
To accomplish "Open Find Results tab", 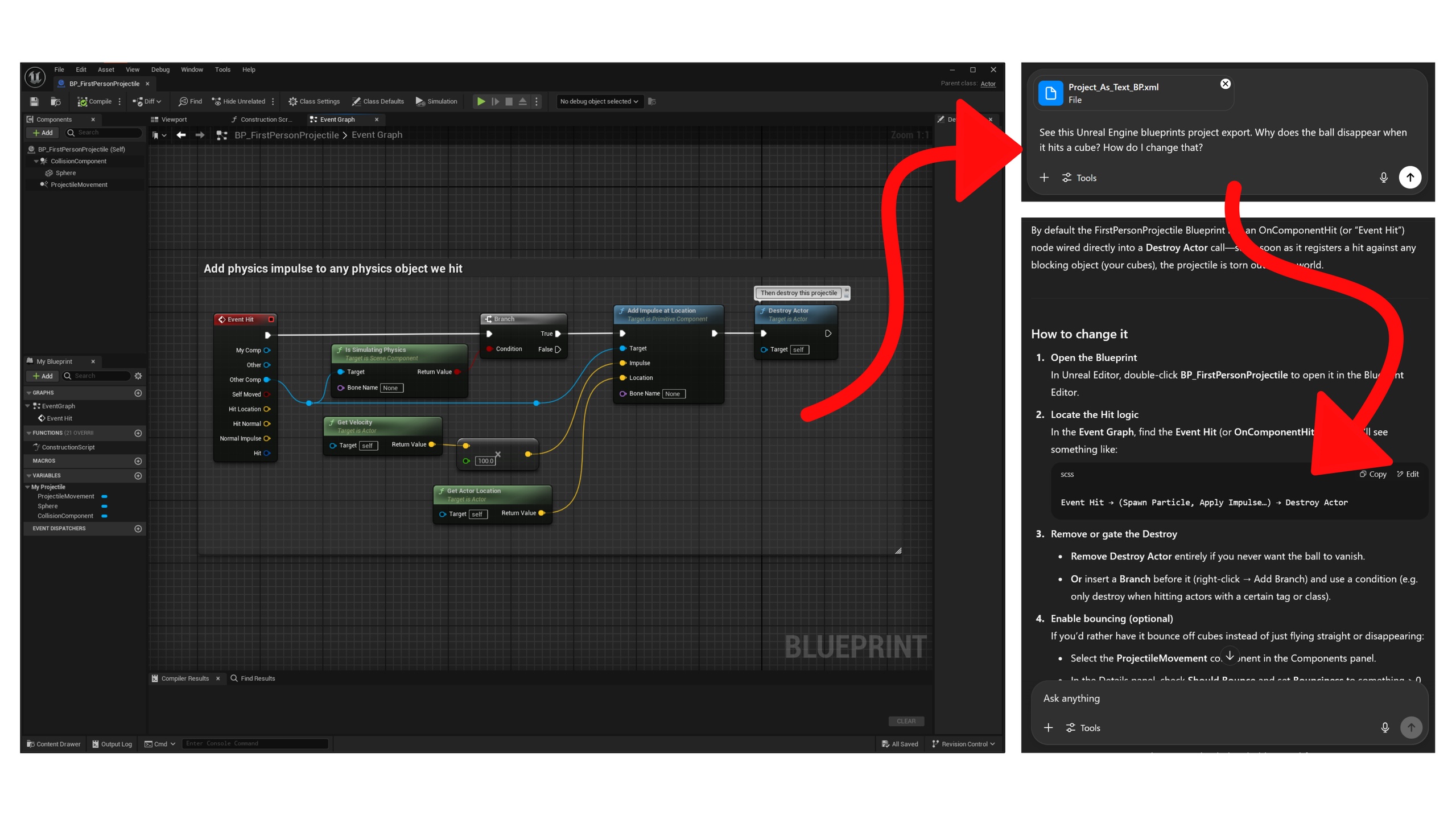I will 253,678.
